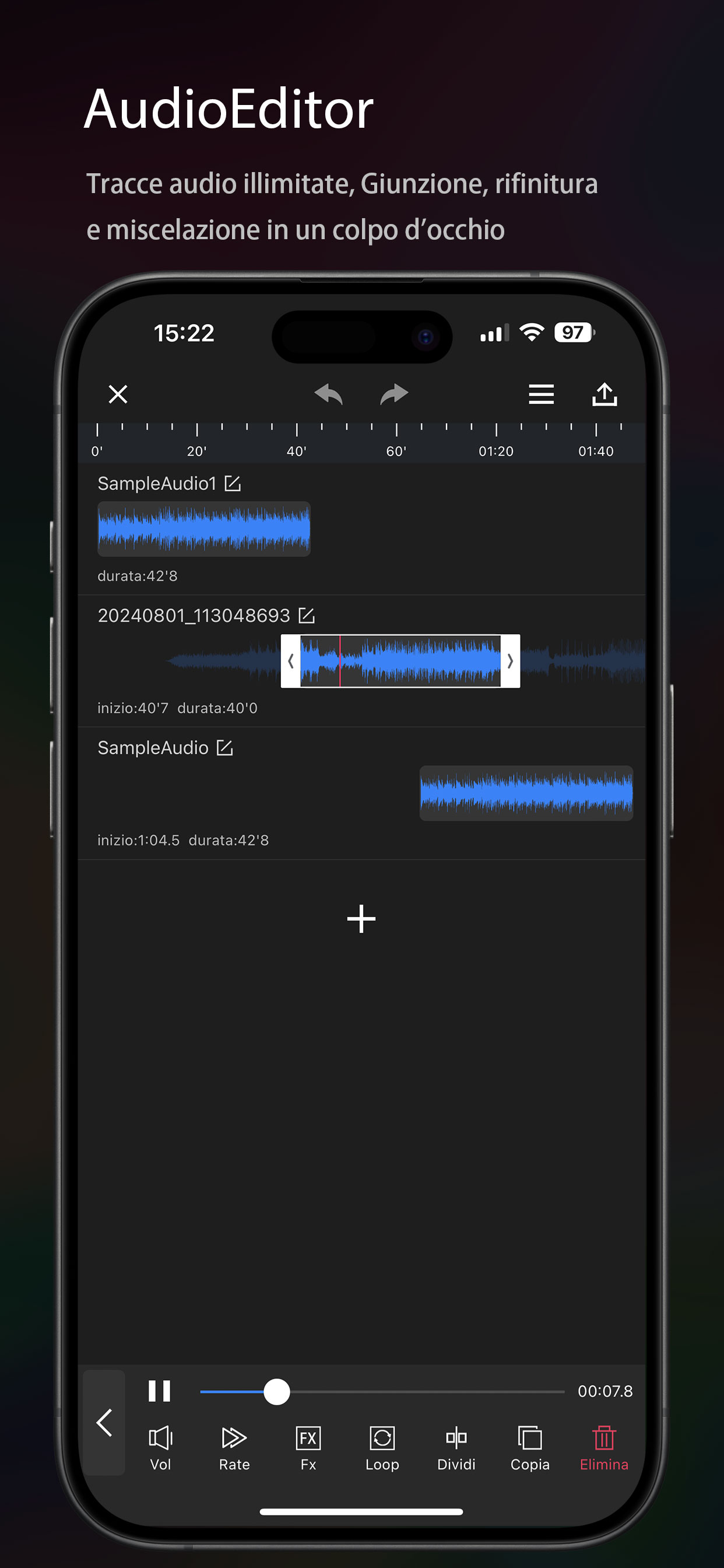
Task: Tap the 'inizio:40'7' track info text
Action: (133, 708)
